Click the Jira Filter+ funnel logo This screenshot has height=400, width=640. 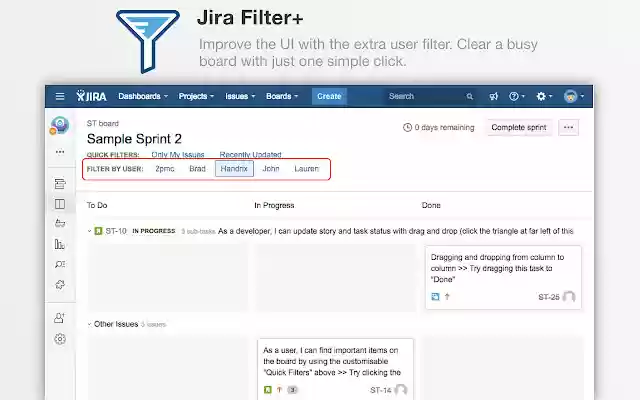[x=148, y=41]
